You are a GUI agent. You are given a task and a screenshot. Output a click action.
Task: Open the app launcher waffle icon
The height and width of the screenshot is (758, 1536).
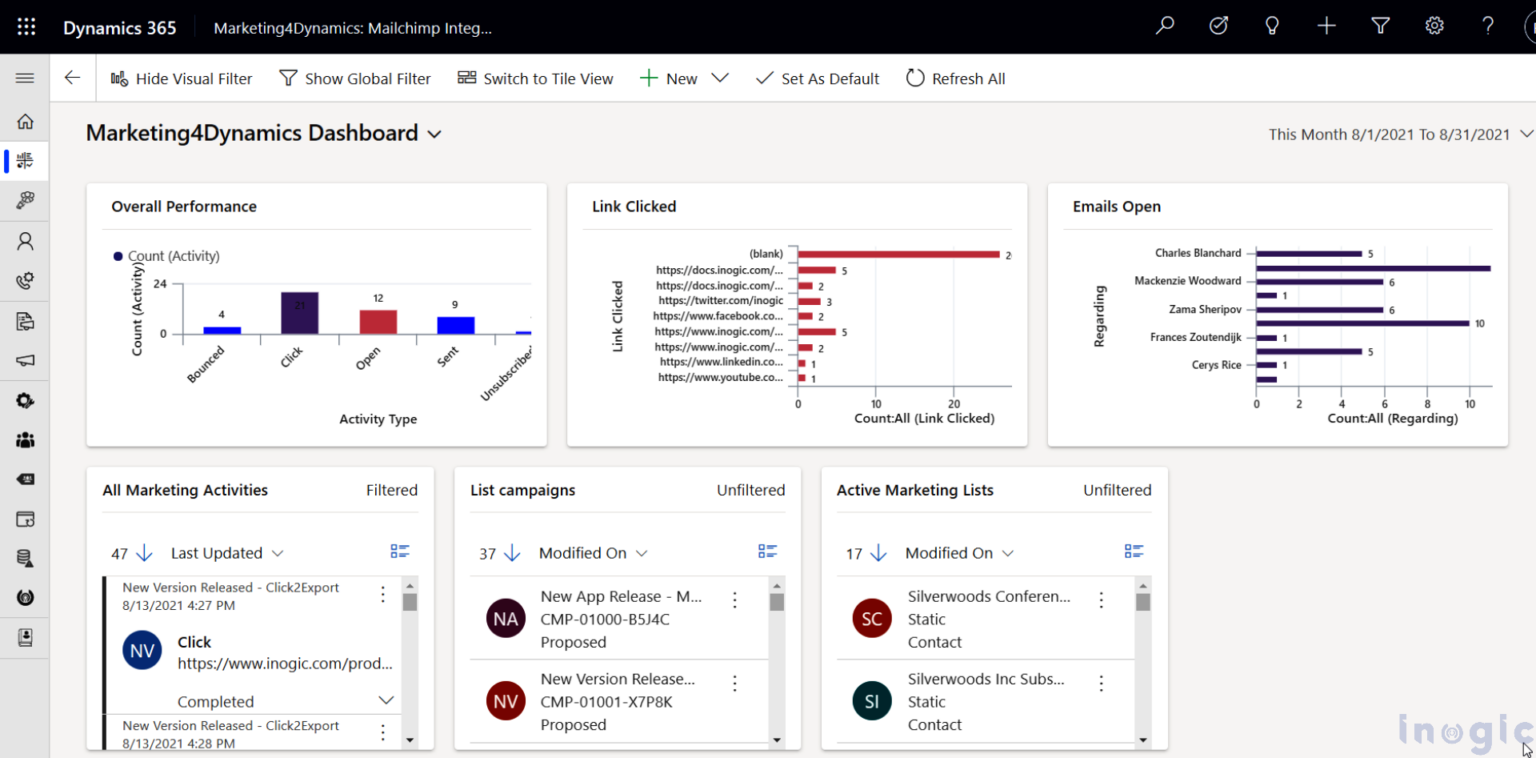pos(26,26)
